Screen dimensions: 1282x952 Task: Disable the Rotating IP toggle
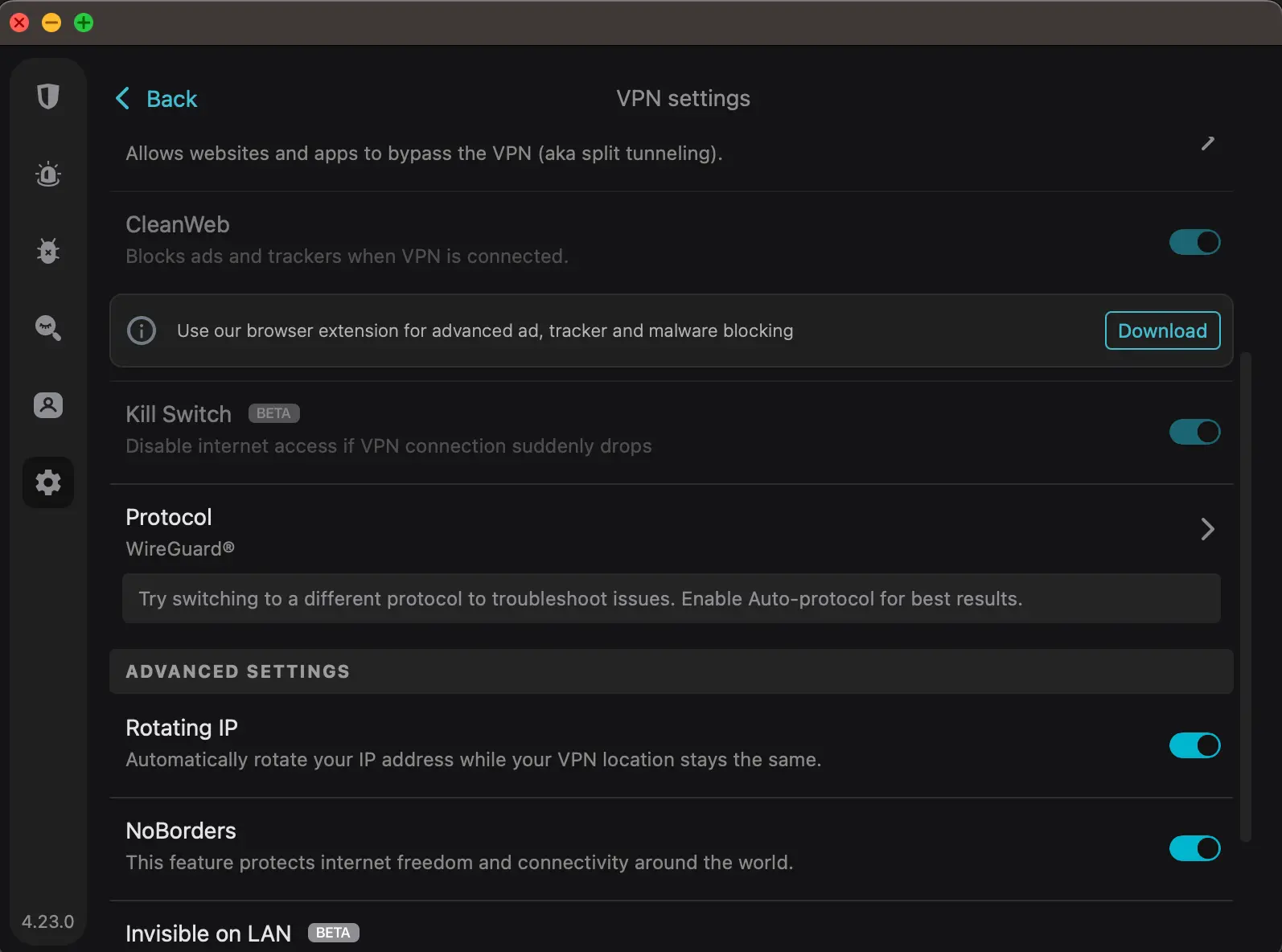(x=1194, y=745)
